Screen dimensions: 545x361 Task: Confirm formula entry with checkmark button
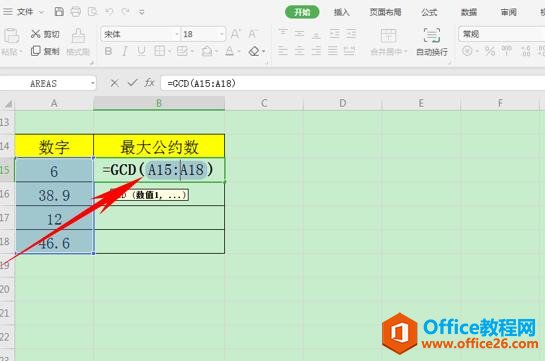(x=132, y=83)
